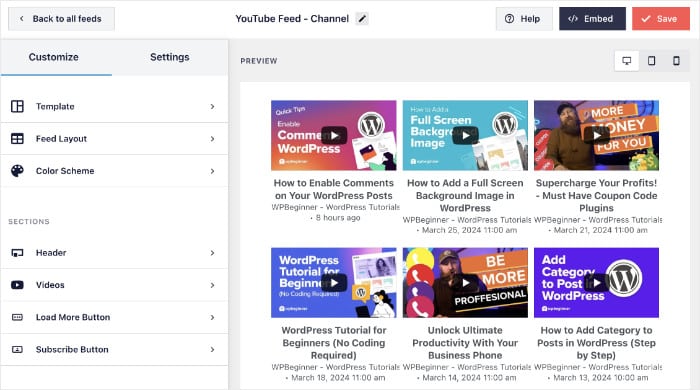Image resolution: width=700 pixels, height=390 pixels.
Task: Click the Feed Layout grid icon
Action: (x=17, y=139)
